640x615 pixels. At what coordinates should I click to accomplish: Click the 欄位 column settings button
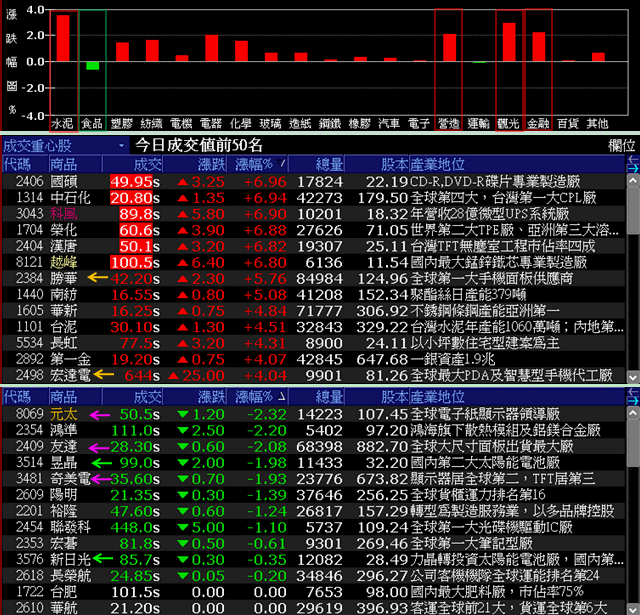[621, 145]
